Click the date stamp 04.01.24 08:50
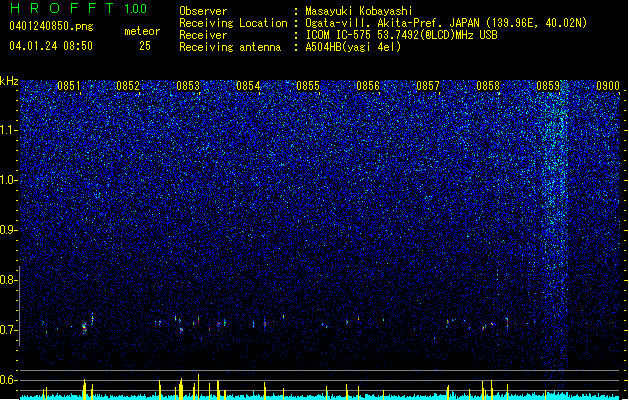 click(x=51, y=45)
